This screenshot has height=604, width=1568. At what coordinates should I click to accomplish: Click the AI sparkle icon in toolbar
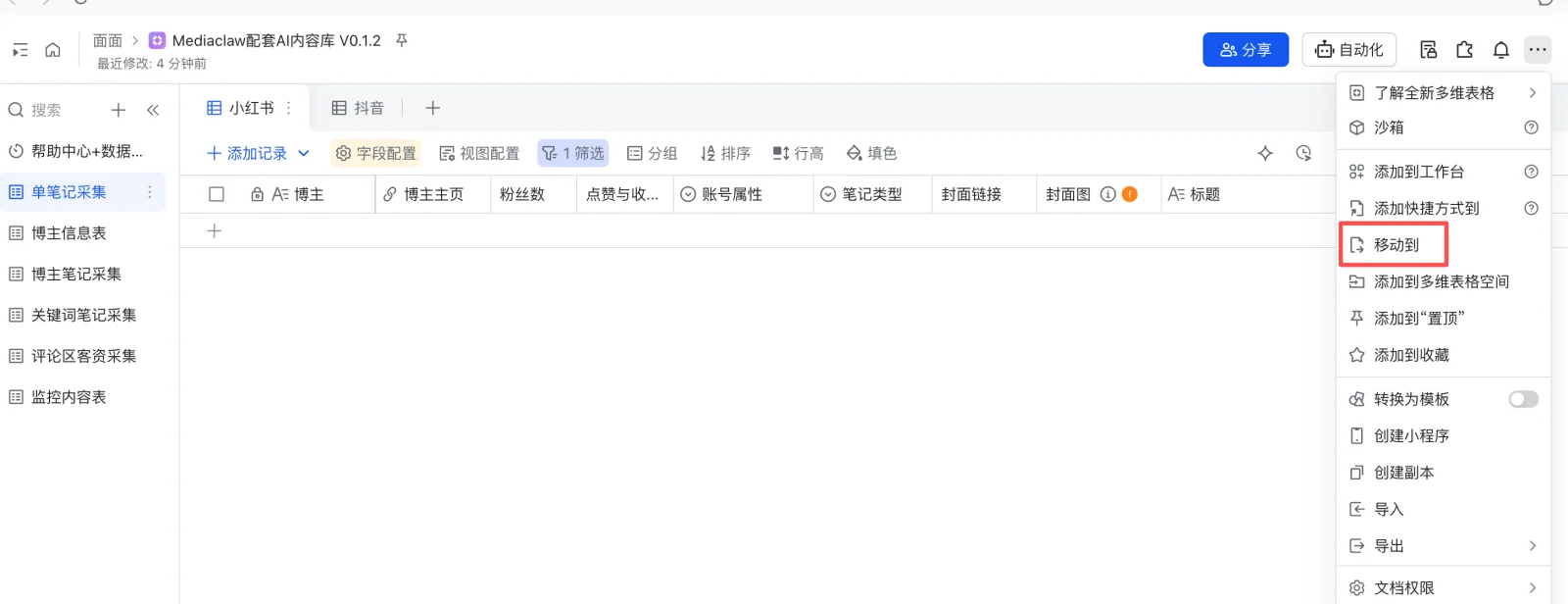coord(1265,153)
